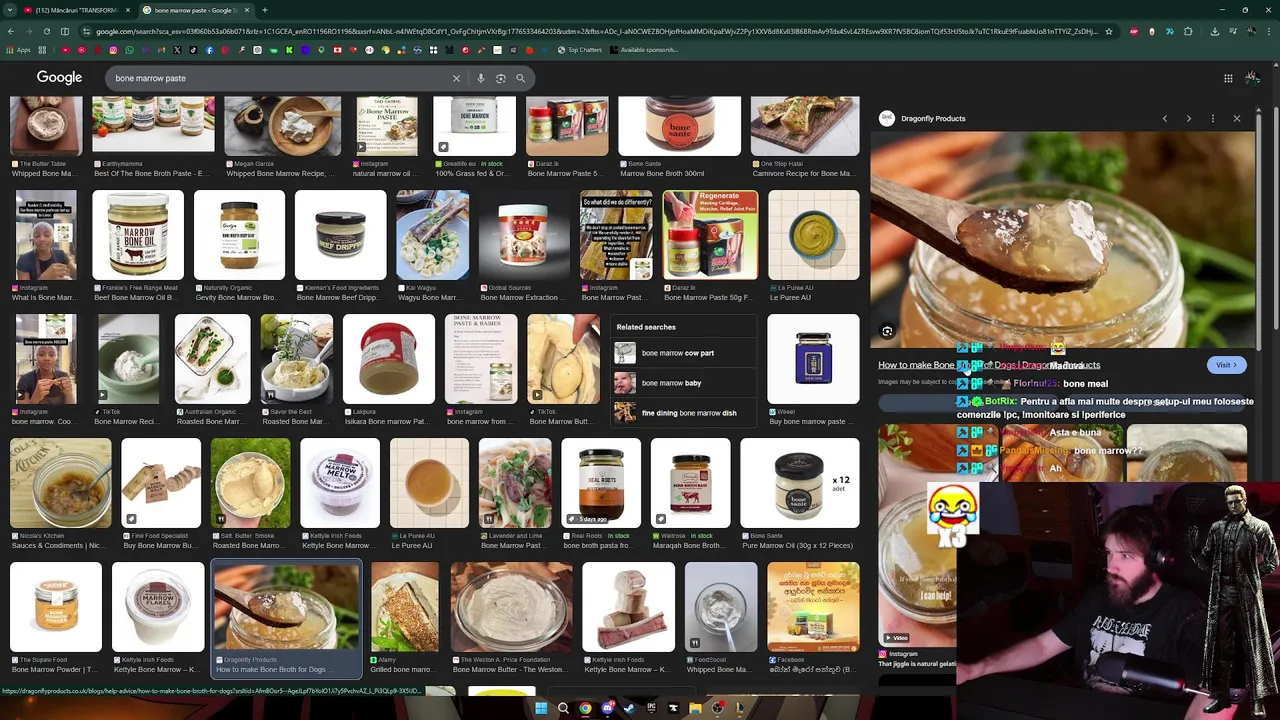Open the Windows Start menu
This screenshot has width=1280, height=720.
[541, 708]
